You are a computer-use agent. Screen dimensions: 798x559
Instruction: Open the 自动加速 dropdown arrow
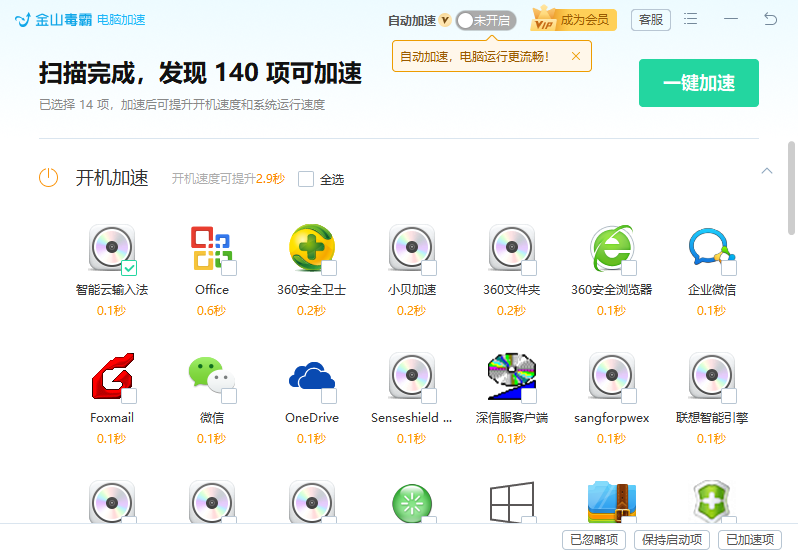coord(445,20)
